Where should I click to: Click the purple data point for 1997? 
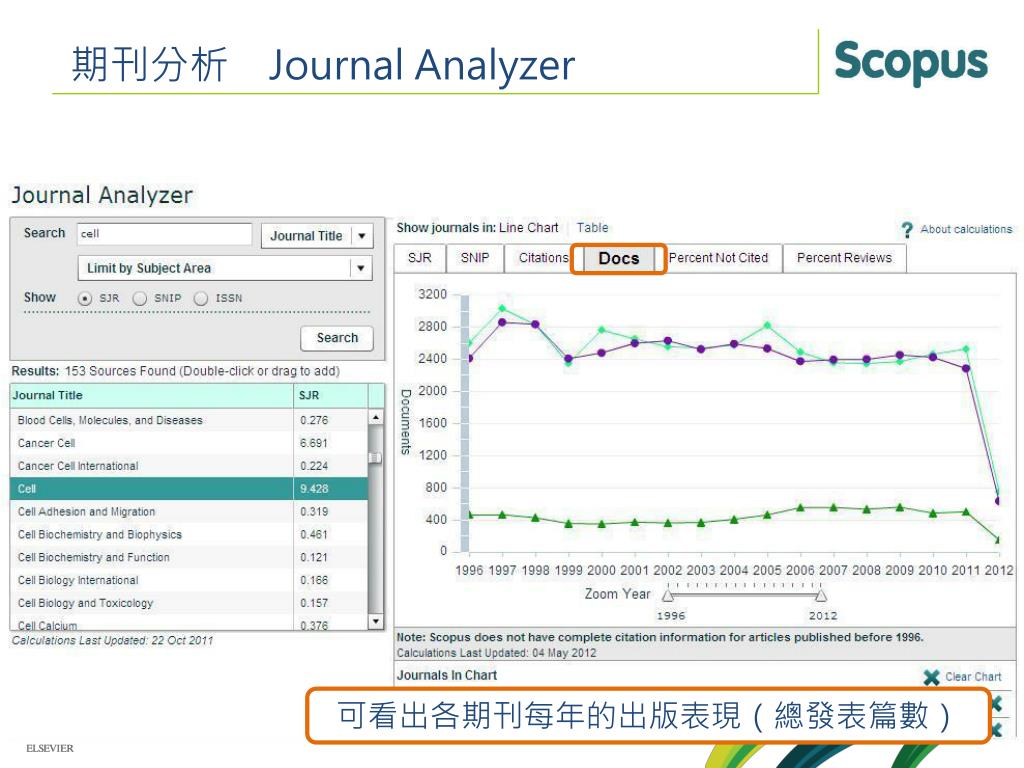pyautogui.click(x=502, y=323)
